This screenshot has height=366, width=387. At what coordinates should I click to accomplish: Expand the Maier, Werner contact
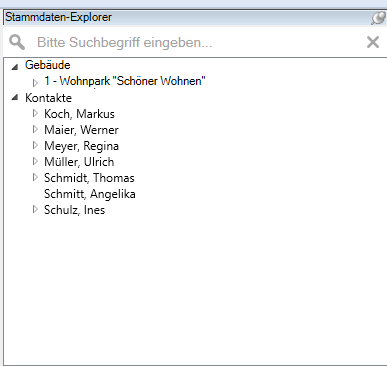[35, 129]
